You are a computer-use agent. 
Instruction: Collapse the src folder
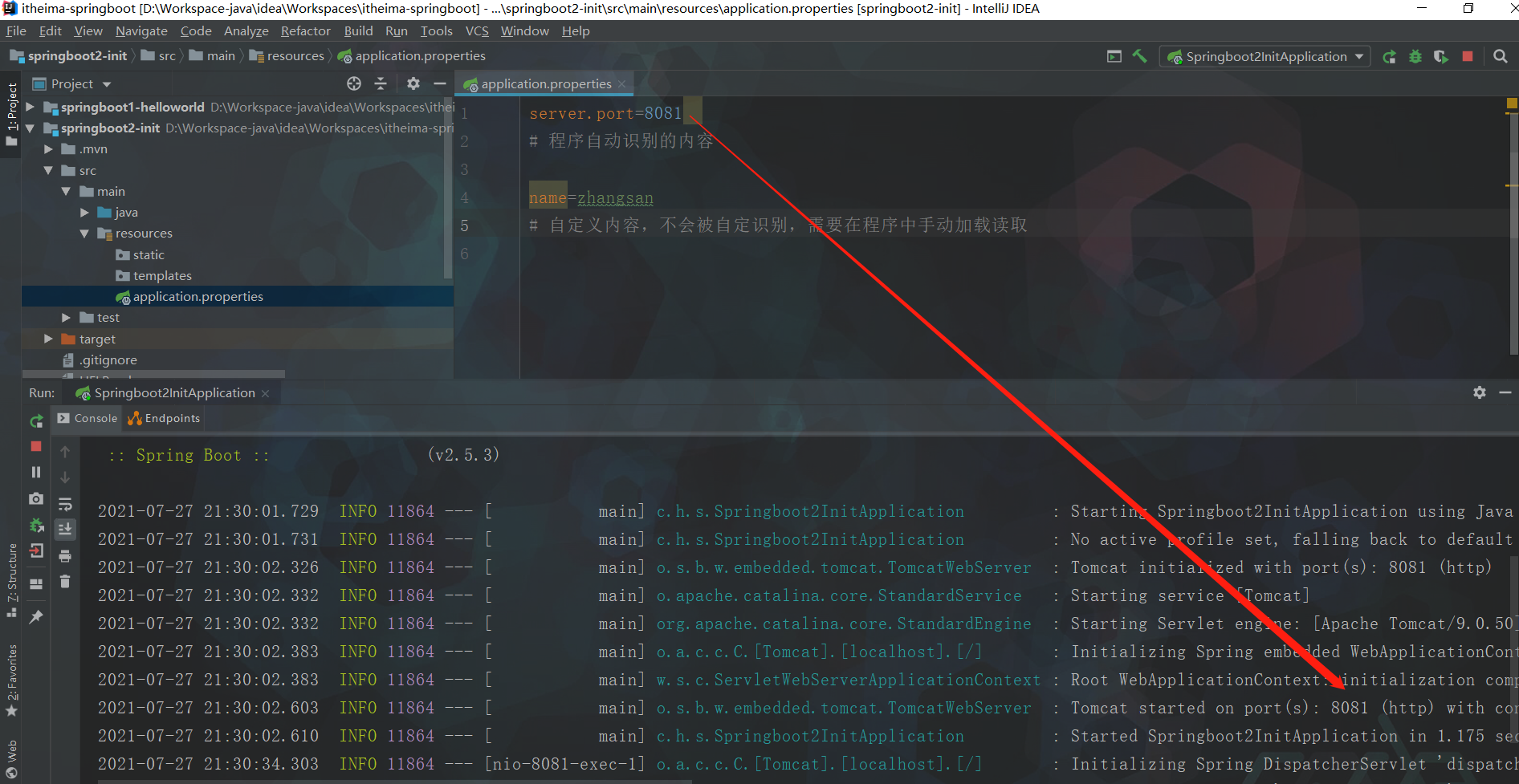(48, 170)
